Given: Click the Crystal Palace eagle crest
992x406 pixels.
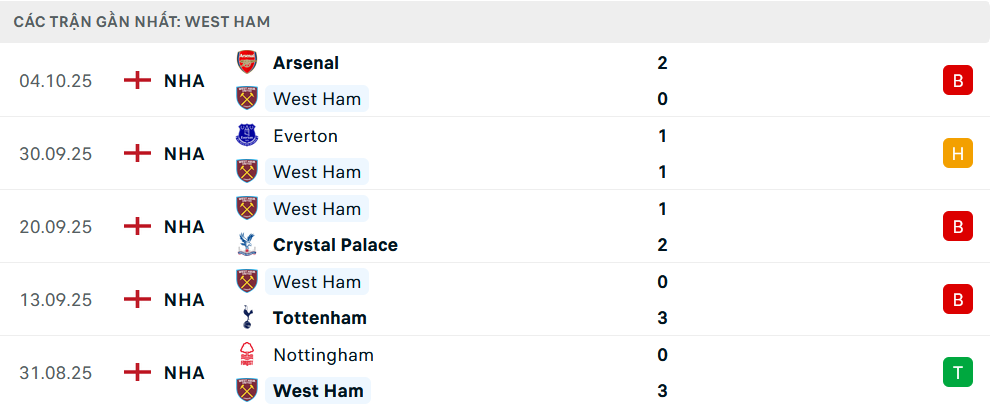Looking at the screenshot, I should tap(246, 245).
